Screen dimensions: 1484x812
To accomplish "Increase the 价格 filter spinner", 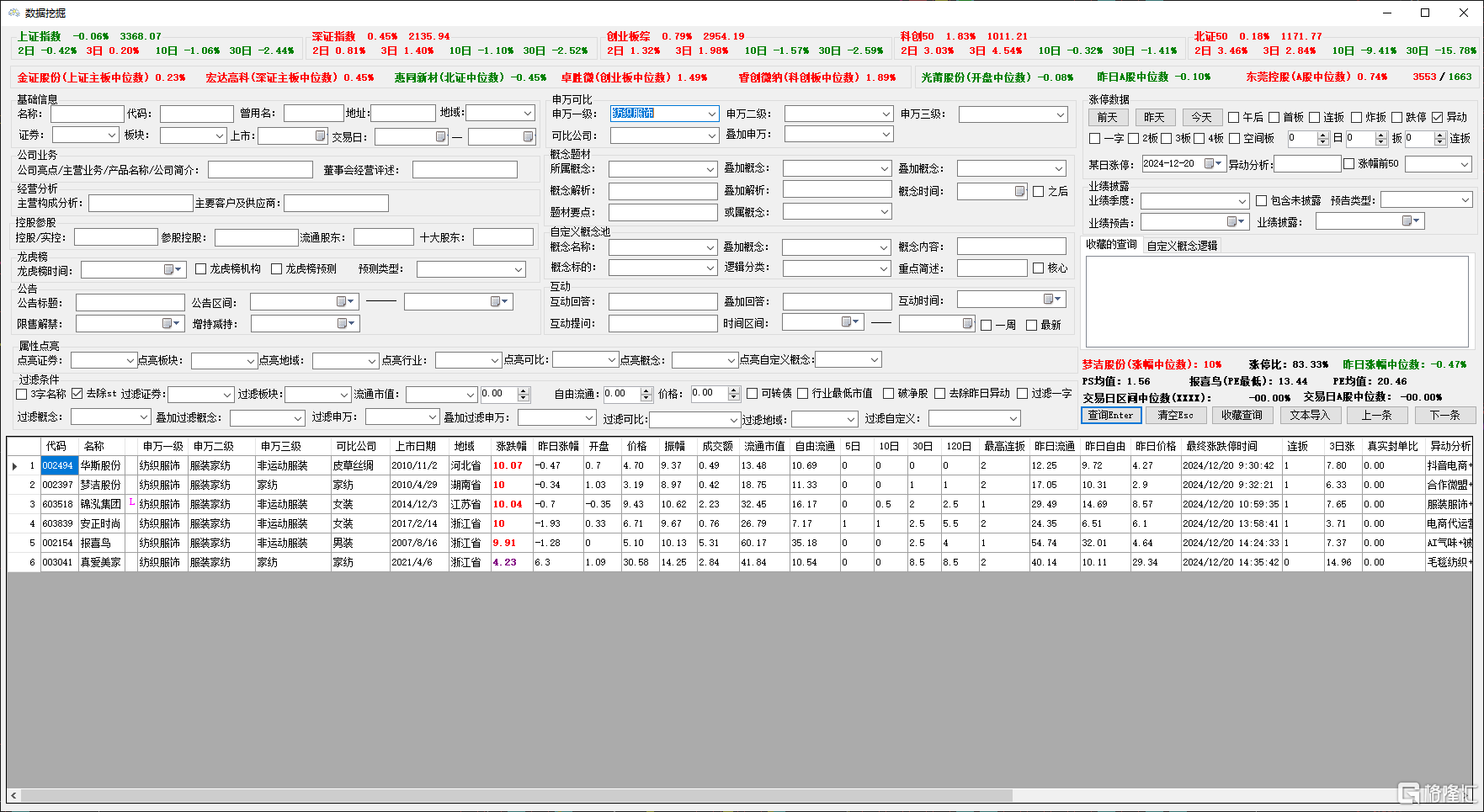I will click(734, 390).
